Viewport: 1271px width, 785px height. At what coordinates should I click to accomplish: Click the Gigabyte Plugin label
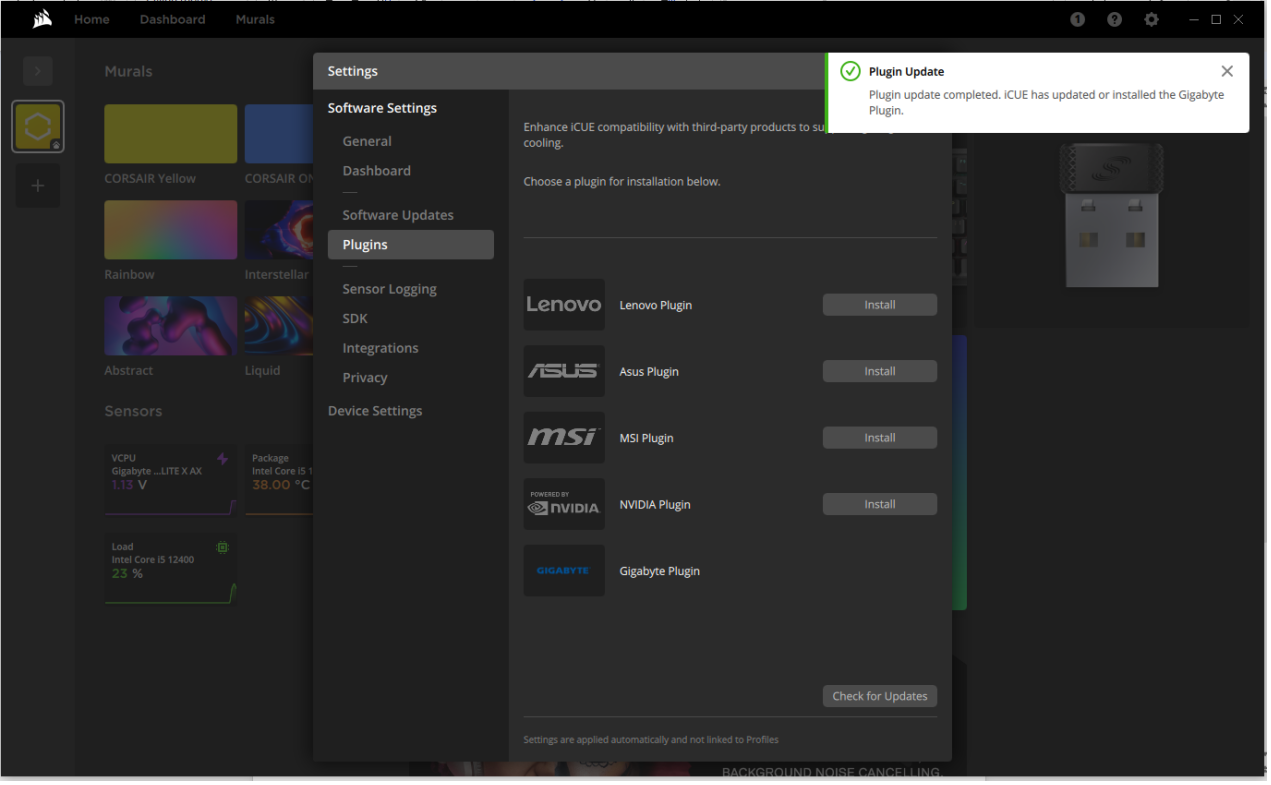(x=660, y=571)
